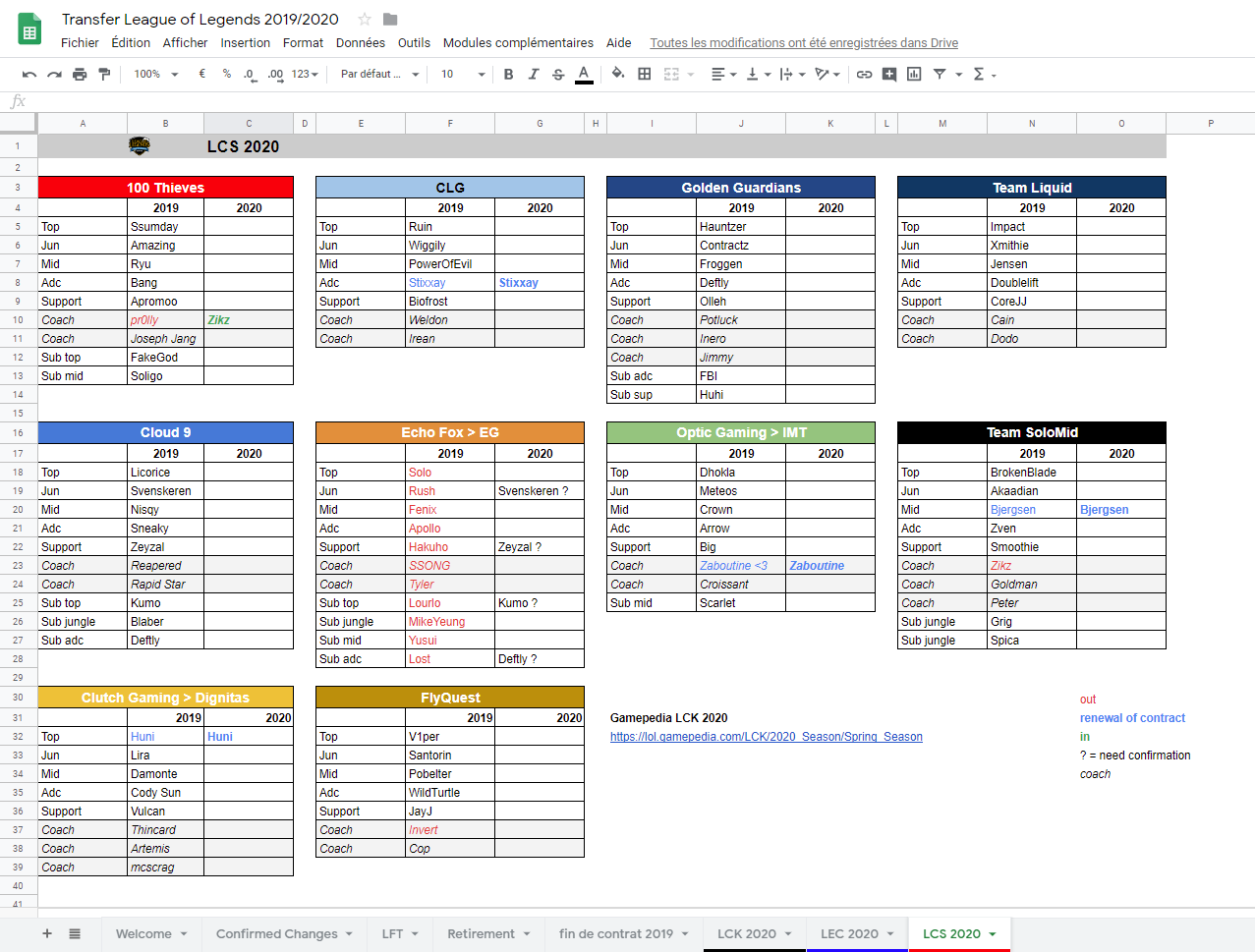1255x952 pixels.
Task: Expand merge cells dropdown arrow
Action: [x=691, y=75]
